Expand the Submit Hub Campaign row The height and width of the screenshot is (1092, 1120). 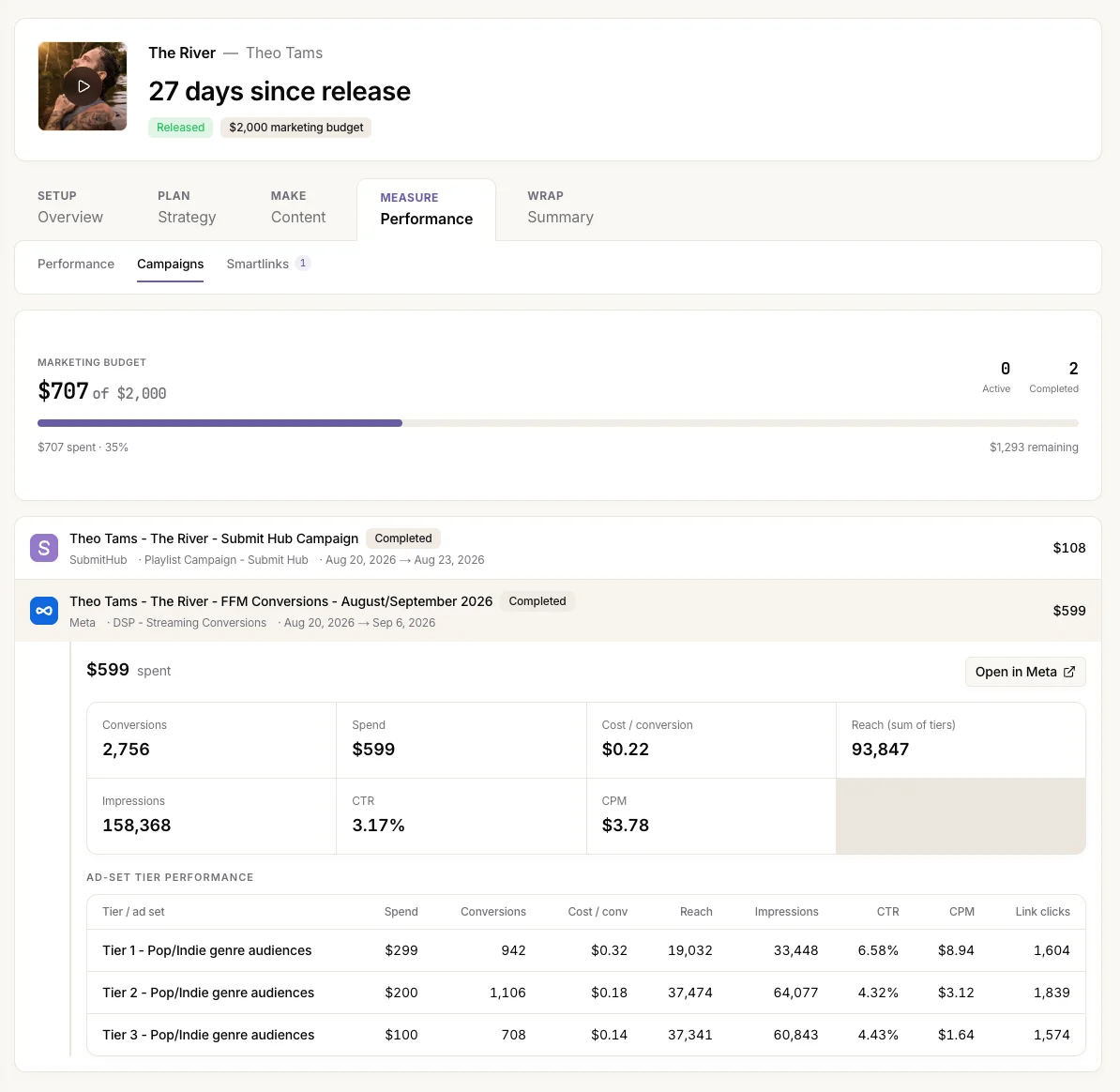point(558,548)
